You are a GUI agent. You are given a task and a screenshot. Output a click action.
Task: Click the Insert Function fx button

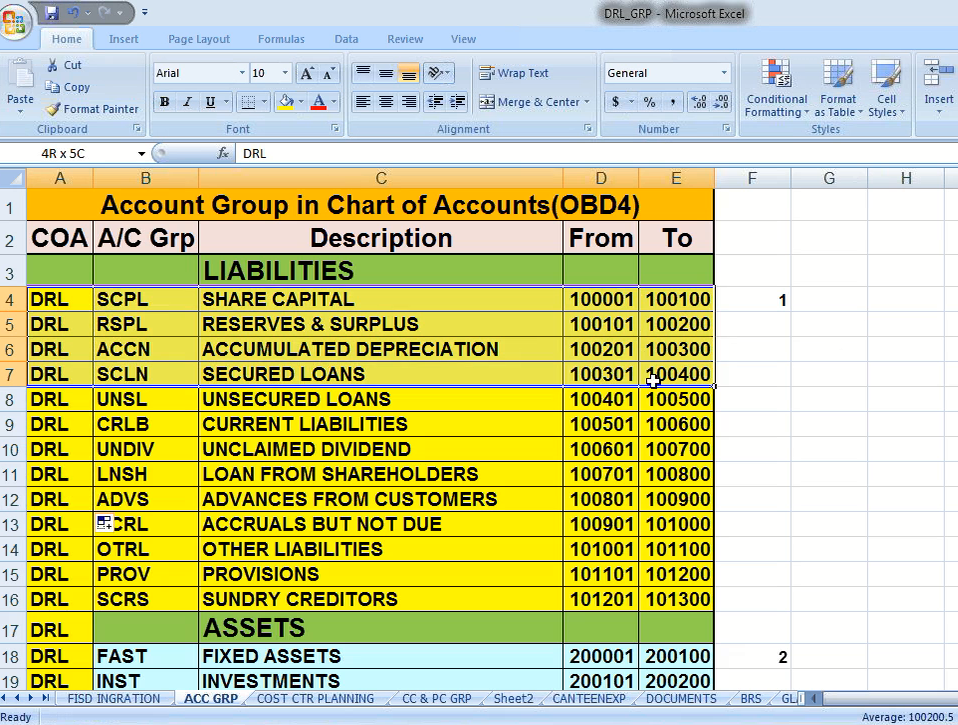click(x=223, y=154)
